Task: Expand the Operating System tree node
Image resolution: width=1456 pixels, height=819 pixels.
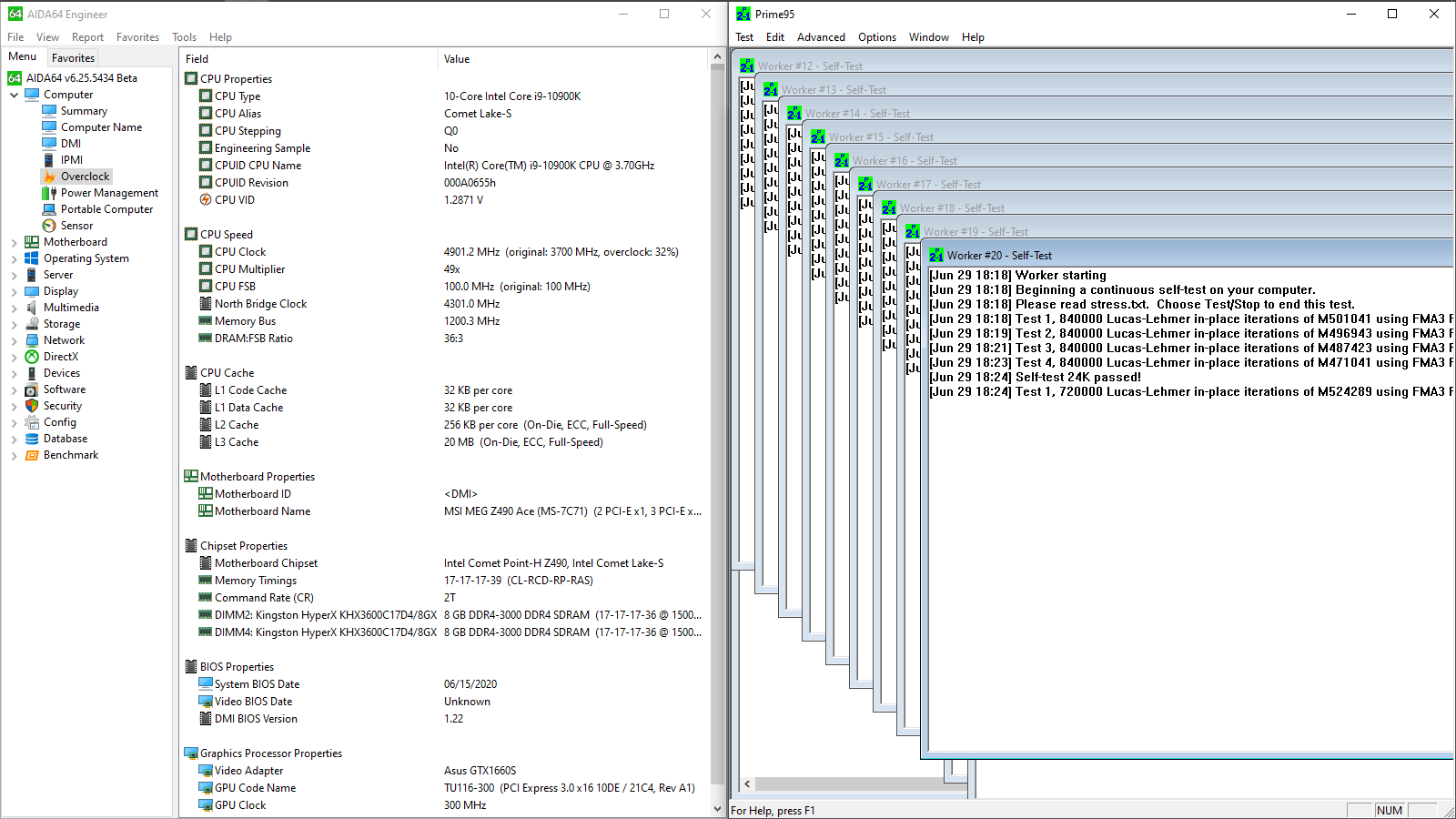Action: [14, 258]
